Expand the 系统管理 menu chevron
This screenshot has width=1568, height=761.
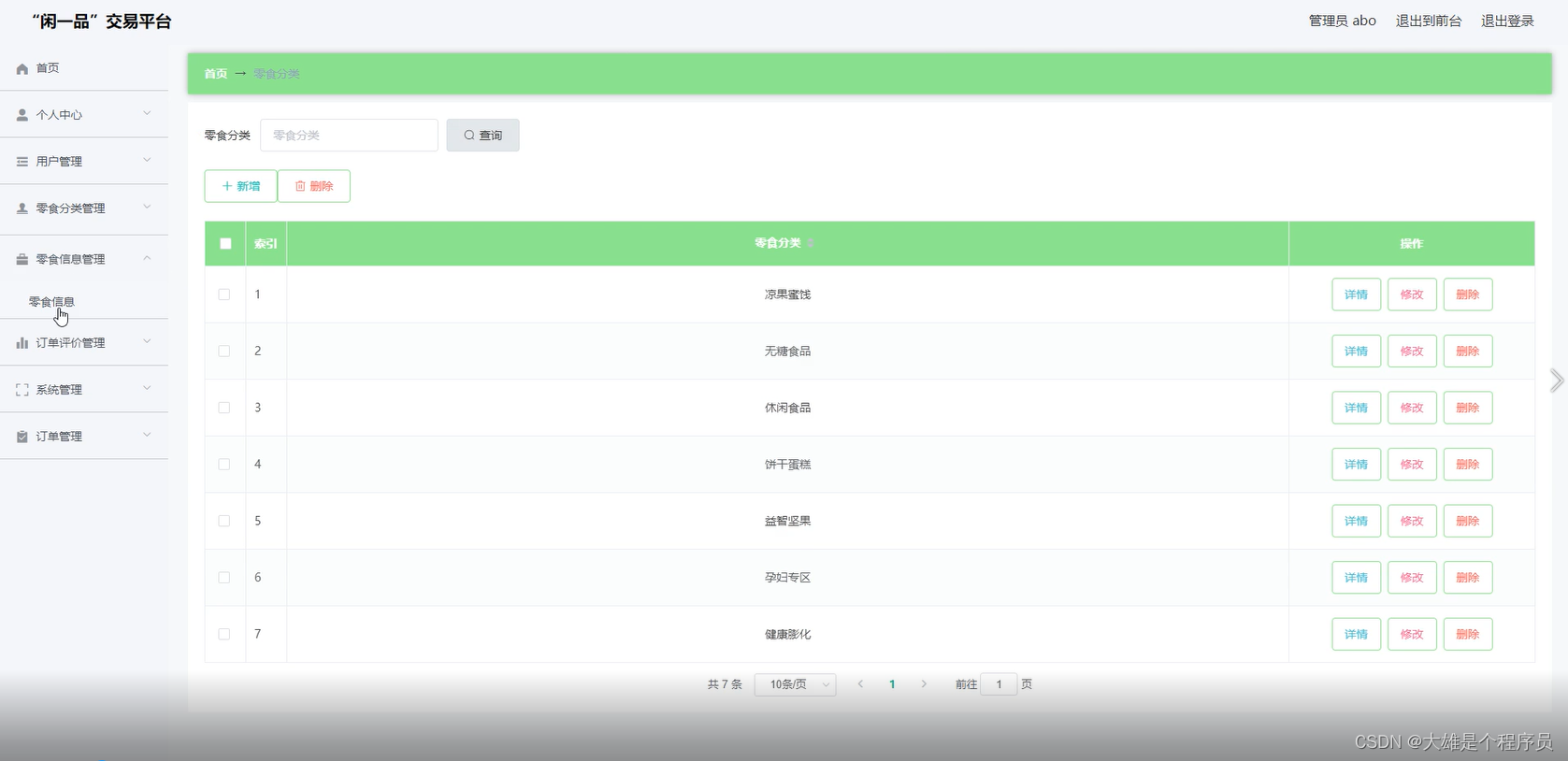coord(147,388)
